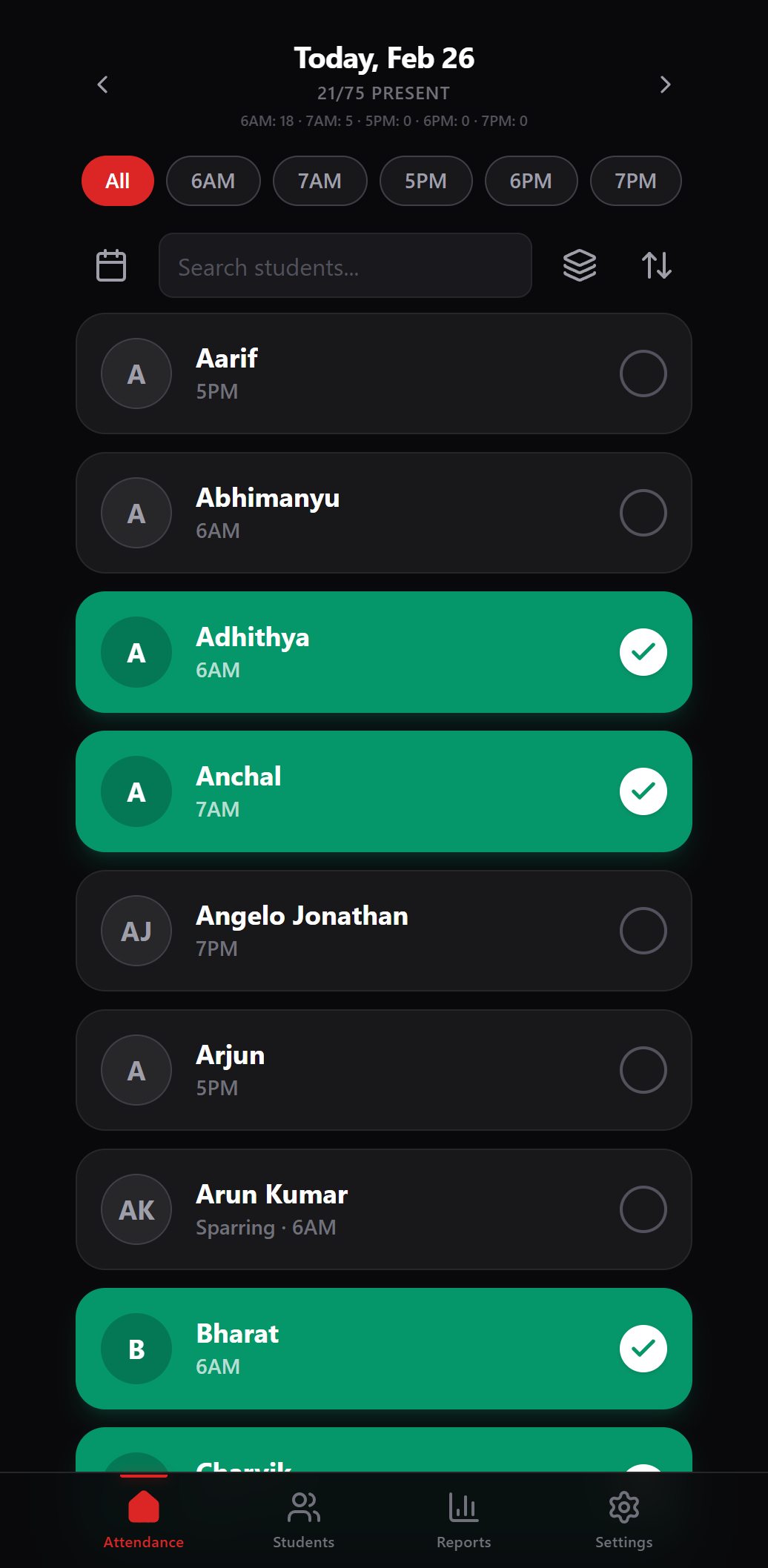Click the filter layers icon beside search

[579, 265]
